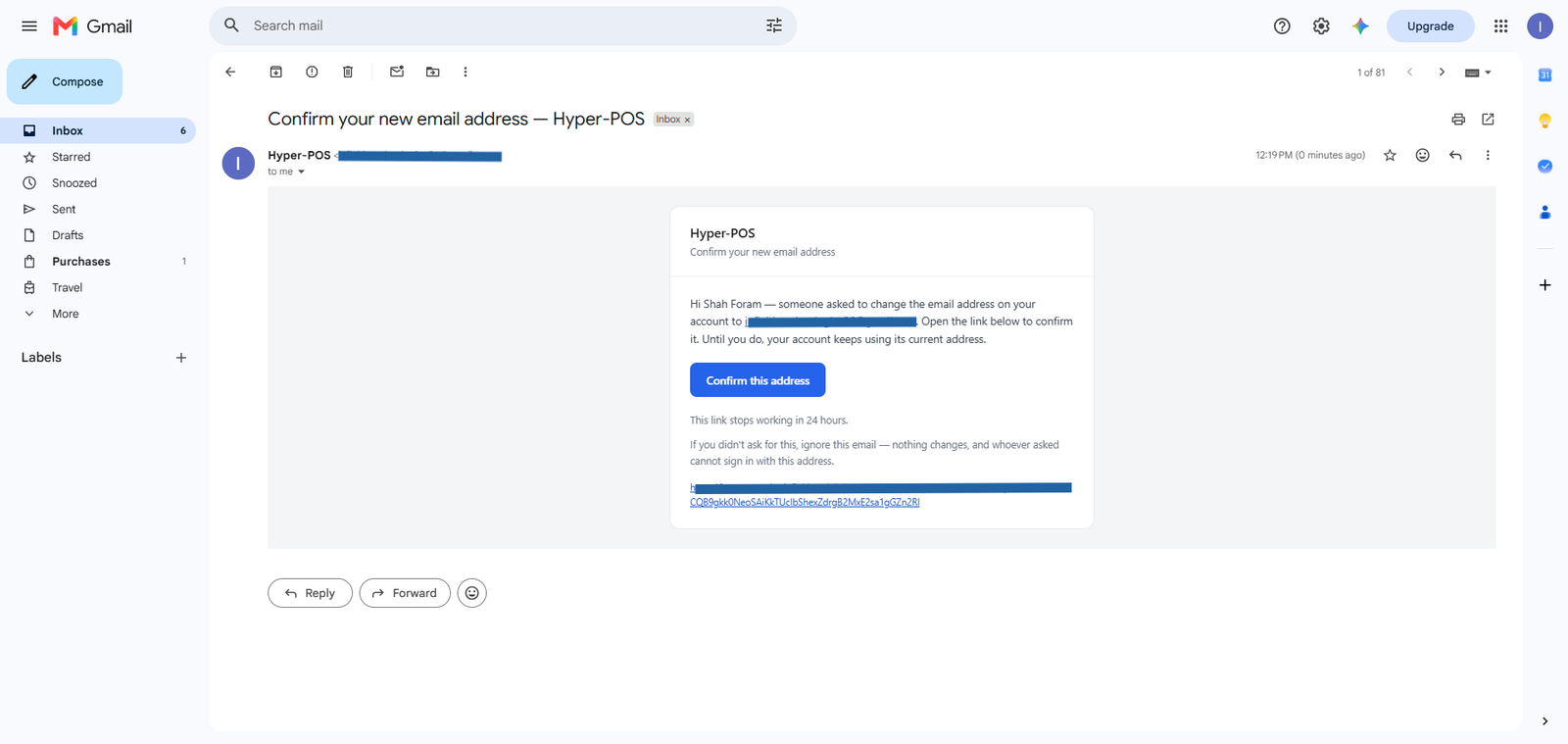Viewport: 1568px width, 744px height.
Task: Open the toolbar More options menu
Action: point(465,72)
